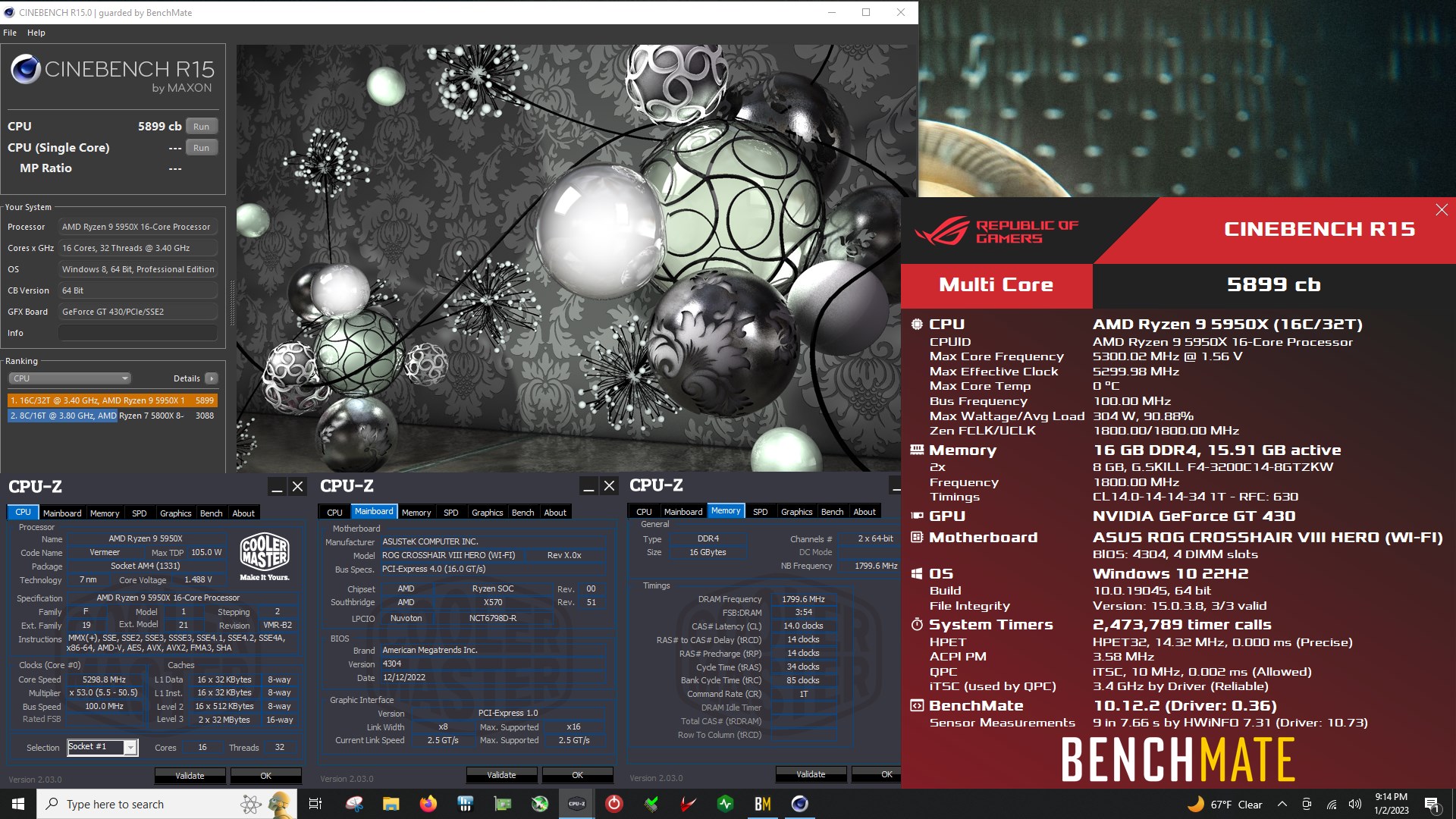The height and width of the screenshot is (819, 1456).
Task: Click the Cooler Master logo in CPU-Z
Action: 264,557
